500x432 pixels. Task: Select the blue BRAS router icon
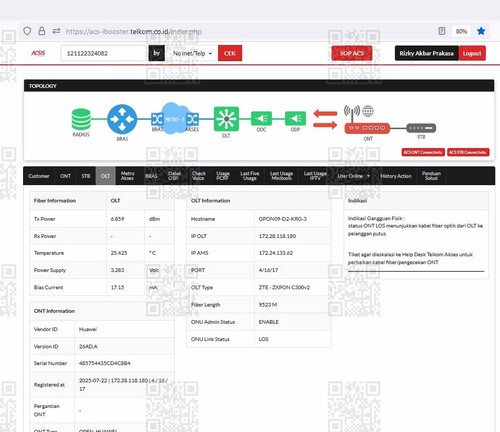click(122, 119)
